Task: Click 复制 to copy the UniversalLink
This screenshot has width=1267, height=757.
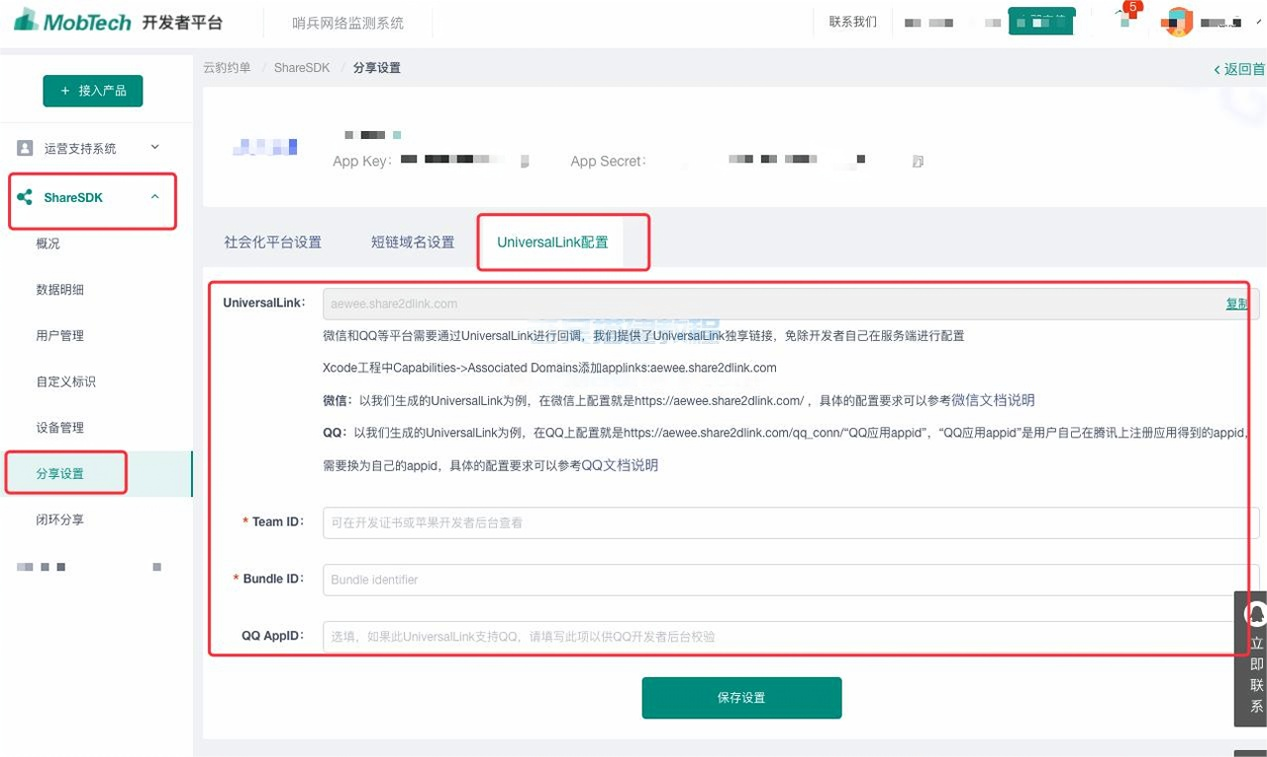Action: [1237, 304]
